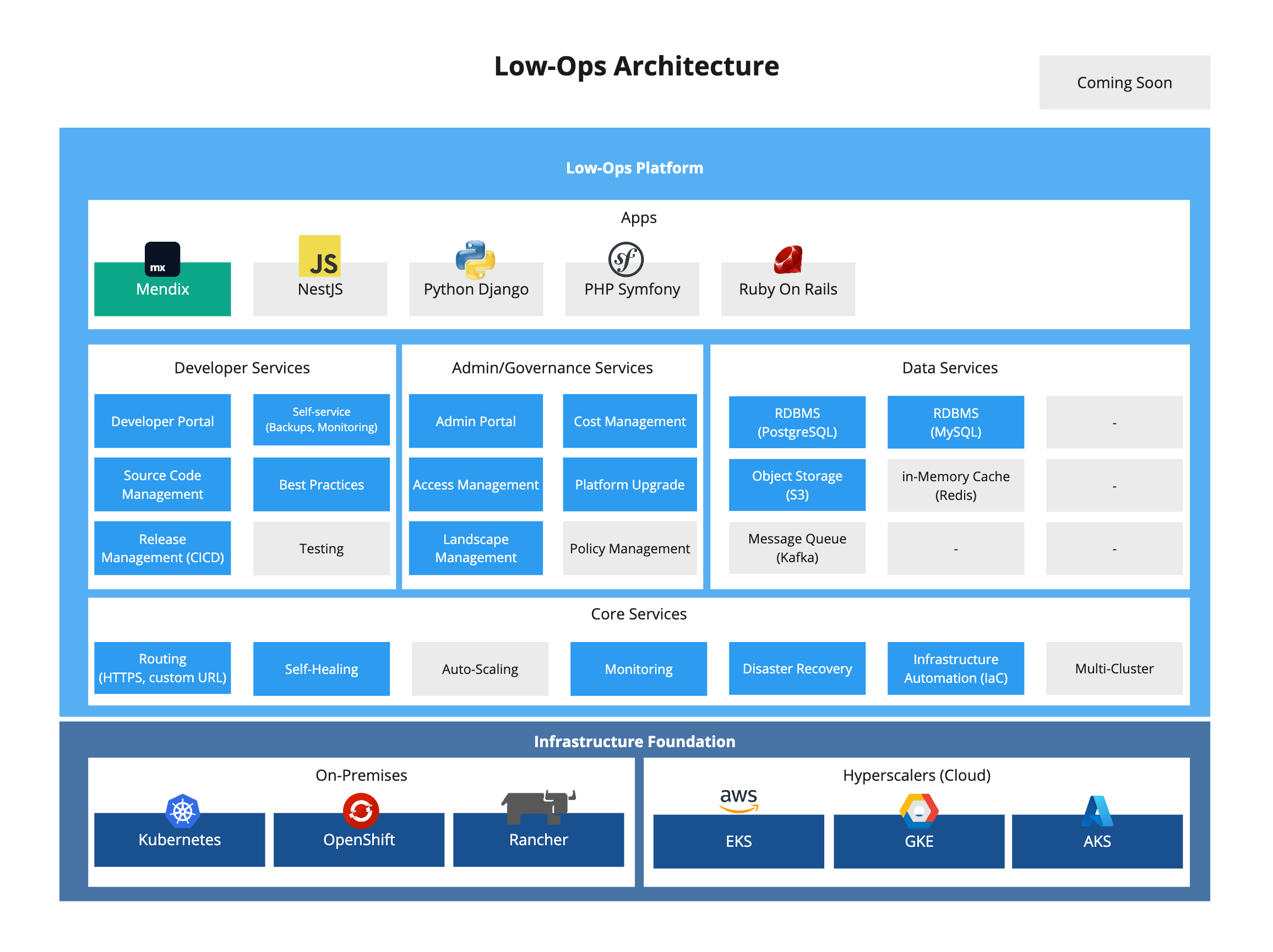Image resolution: width=1273 pixels, height=952 pixels.
Task: Select the Admin Portal box
Action: (475, 421)
